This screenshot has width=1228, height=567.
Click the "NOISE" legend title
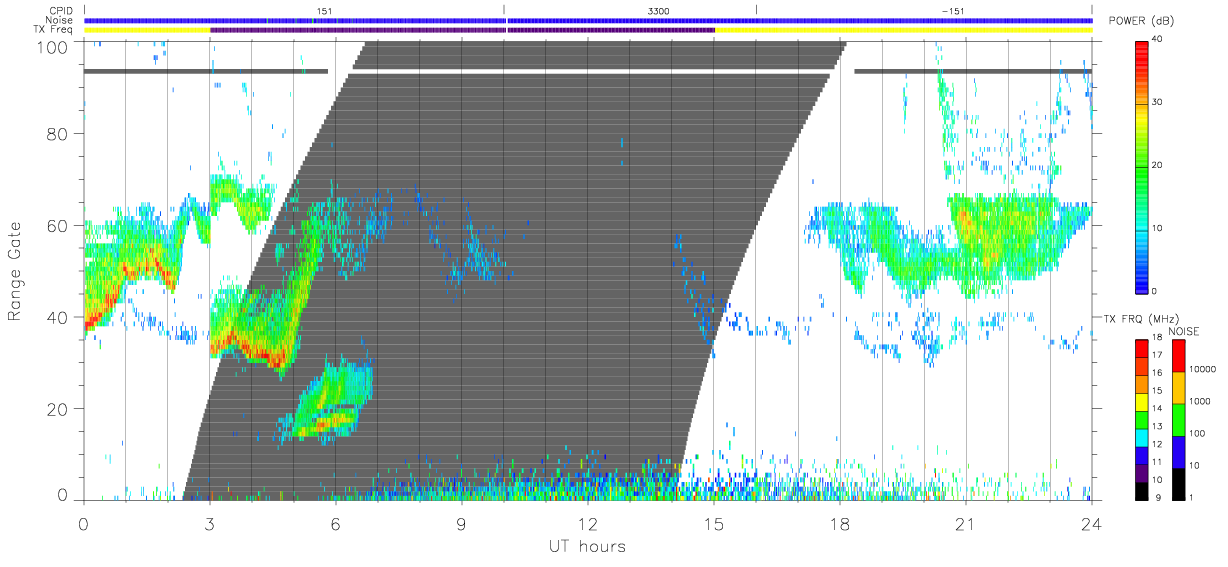tap(1183, 330)
